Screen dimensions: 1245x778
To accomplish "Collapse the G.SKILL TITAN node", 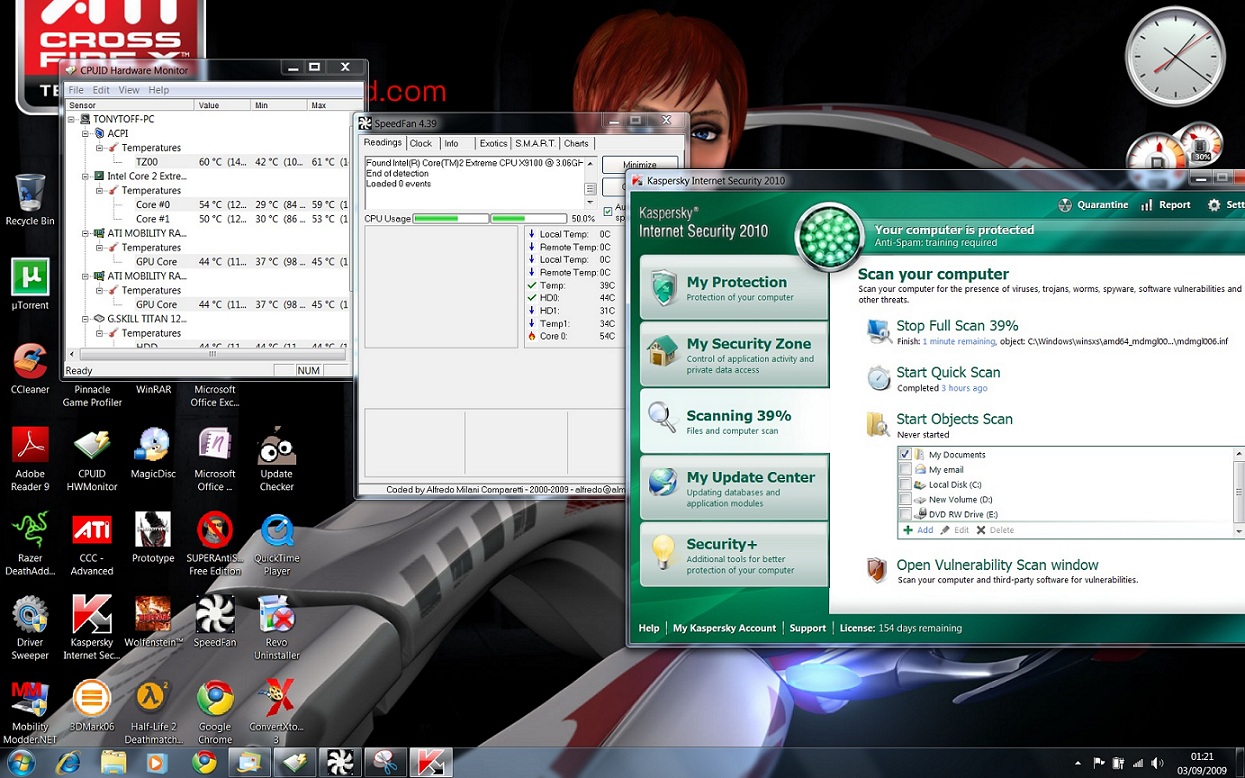I will tap(86, 319).
